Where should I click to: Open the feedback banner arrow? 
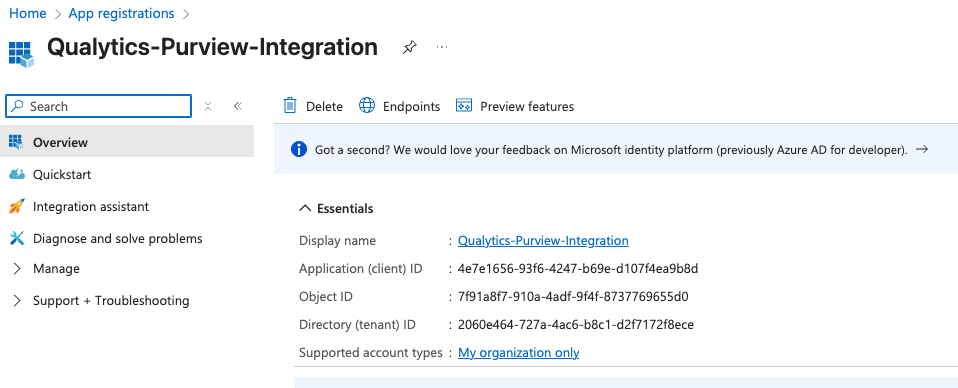923,149
